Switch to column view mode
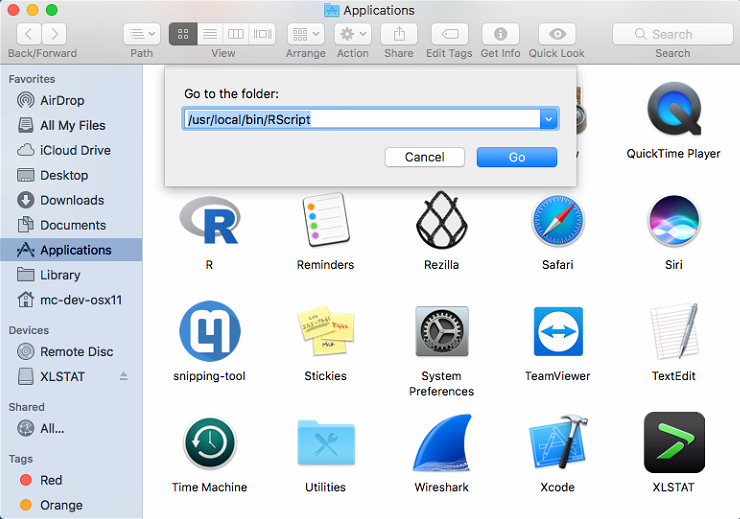Viewport: 740px width, 519px height. pyautogui.click(x=237, y=33)
